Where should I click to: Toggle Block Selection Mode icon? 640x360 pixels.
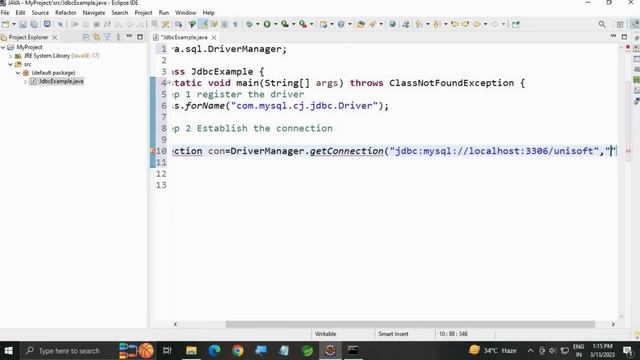(x=224, y=24)
